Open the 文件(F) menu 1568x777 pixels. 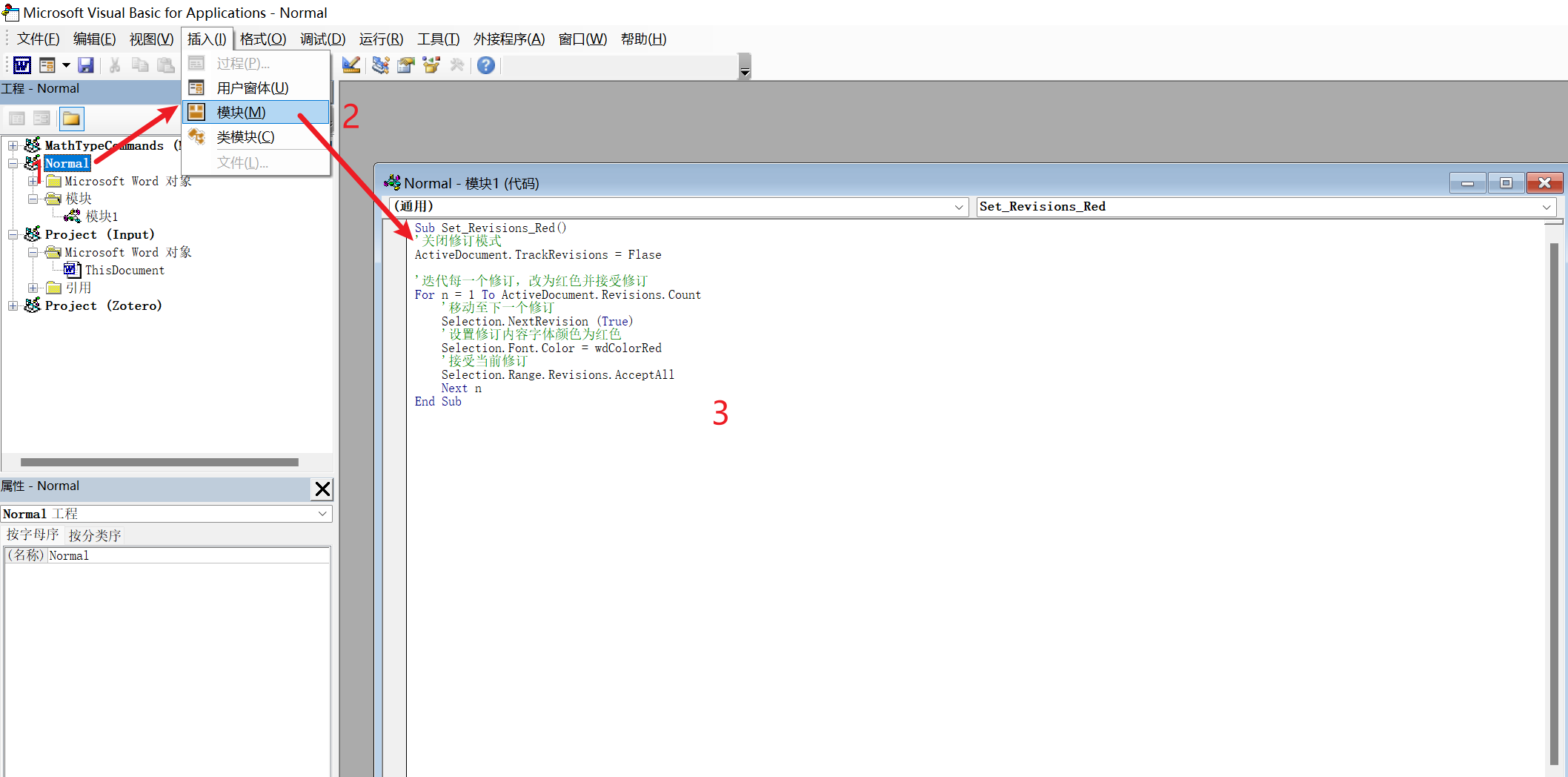38,39
